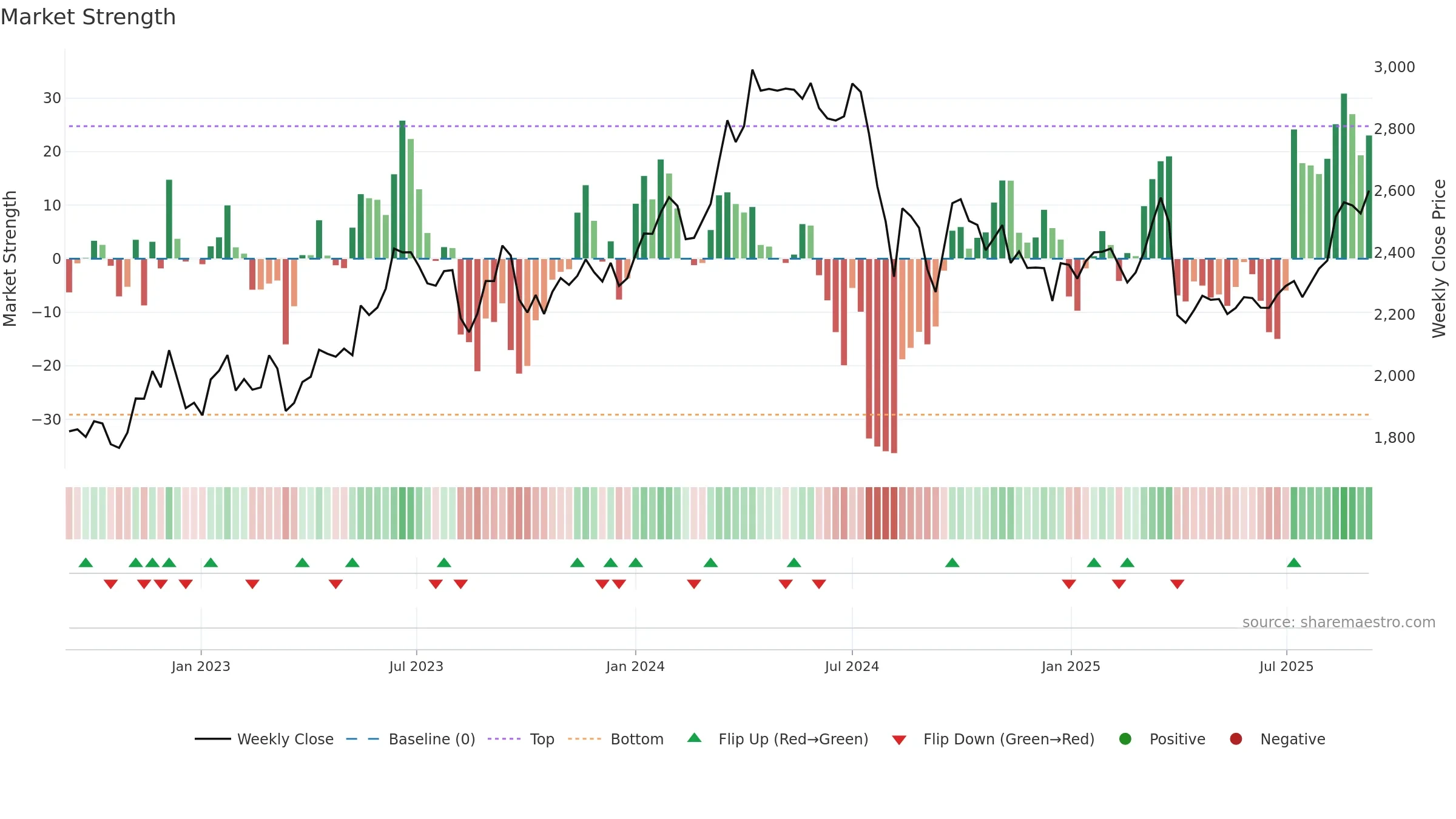Click the last green flip-up marker near Jul 2025
This screenshot has height=819, width=1456.
(1294, 562)
